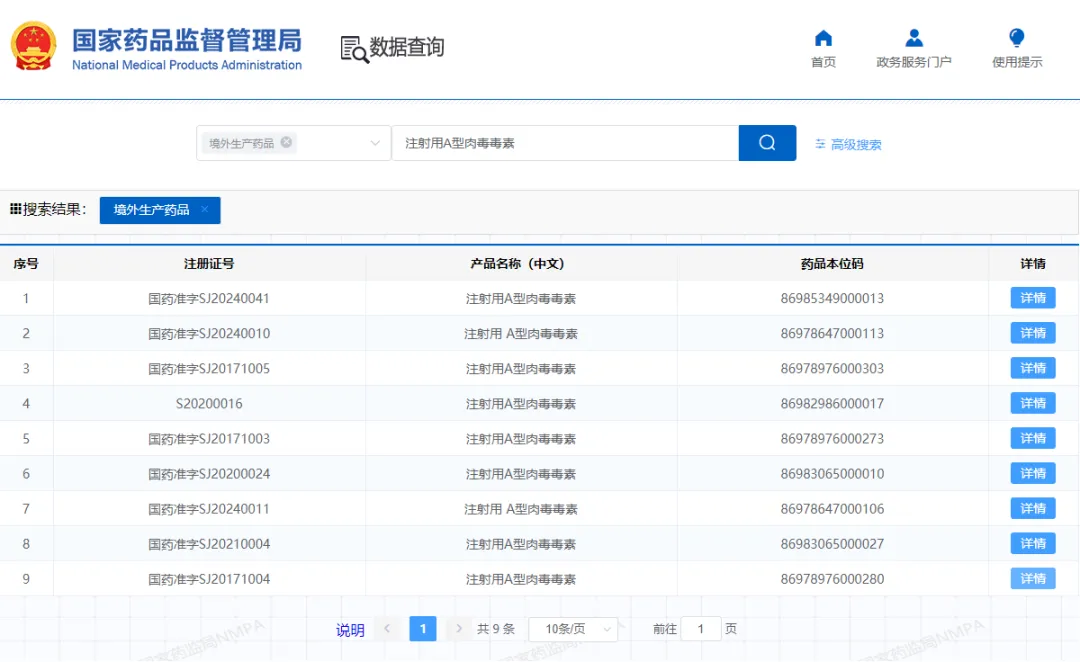The height and width of the screenshot is (662, 1080).
Task: Click 详情 for registration 国药准字SJ20240041
Action: point(1032,297)
